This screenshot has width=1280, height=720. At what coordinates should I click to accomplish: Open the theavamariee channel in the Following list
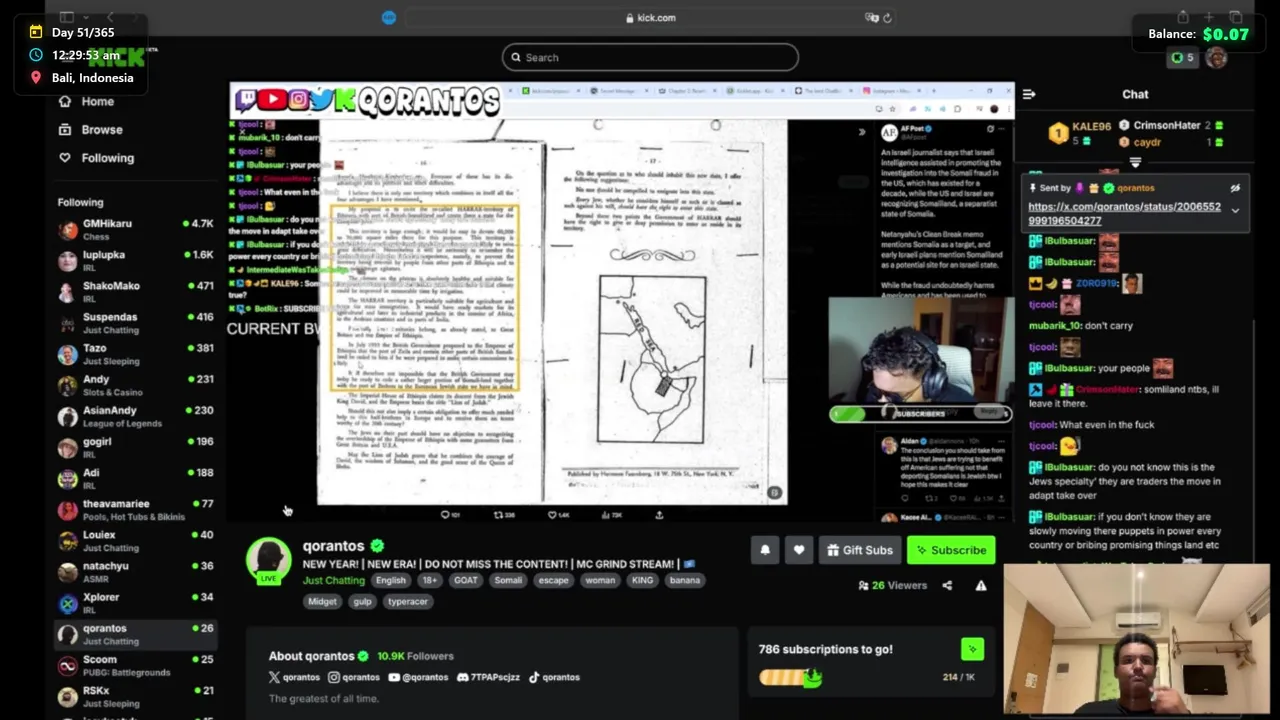pos(134,510)
